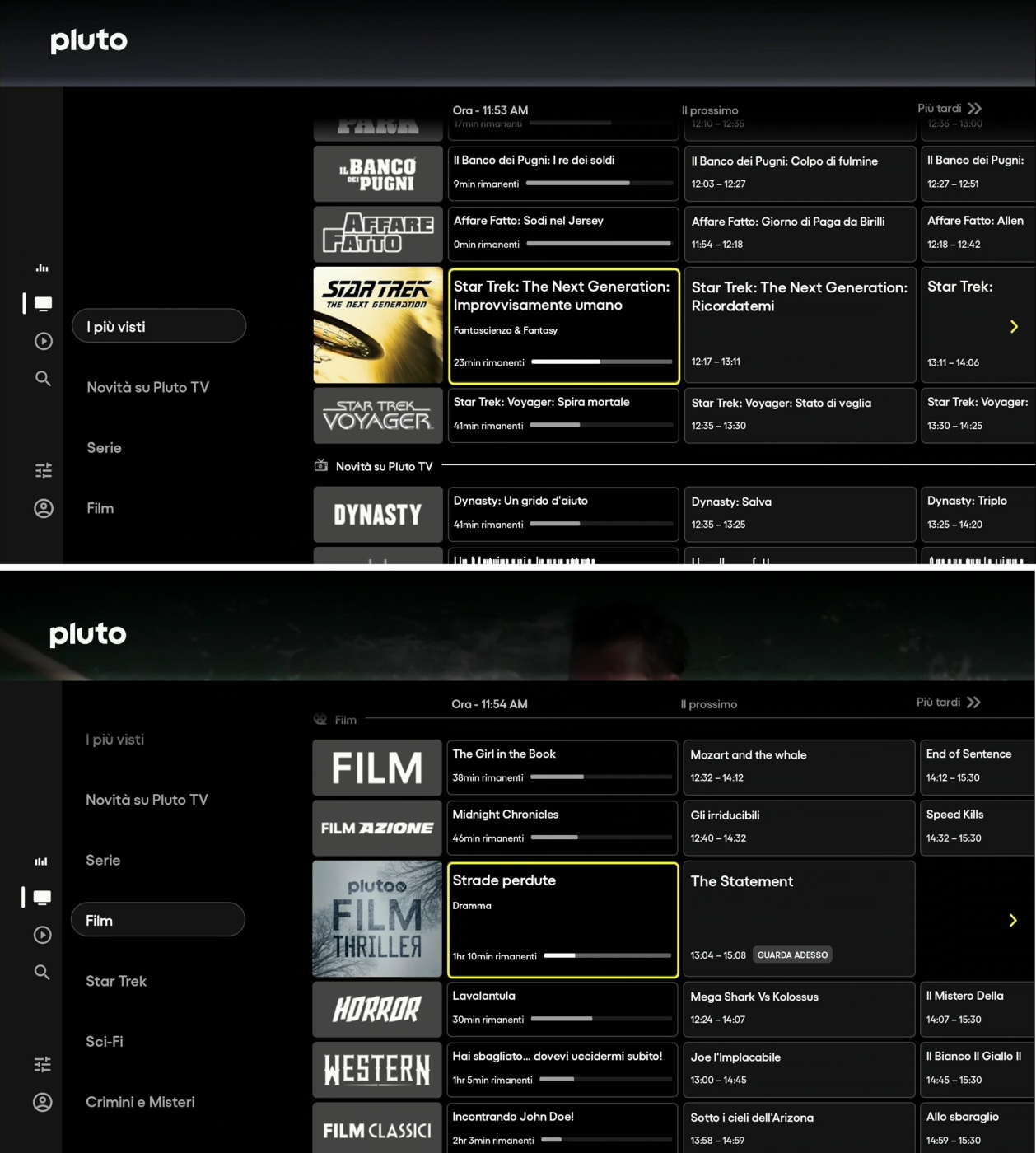Open Dynasty: Un grido d'aiuto card
Viewport: 1036px width, 1153px height.
pyautogui.click(x=563, y=514)
